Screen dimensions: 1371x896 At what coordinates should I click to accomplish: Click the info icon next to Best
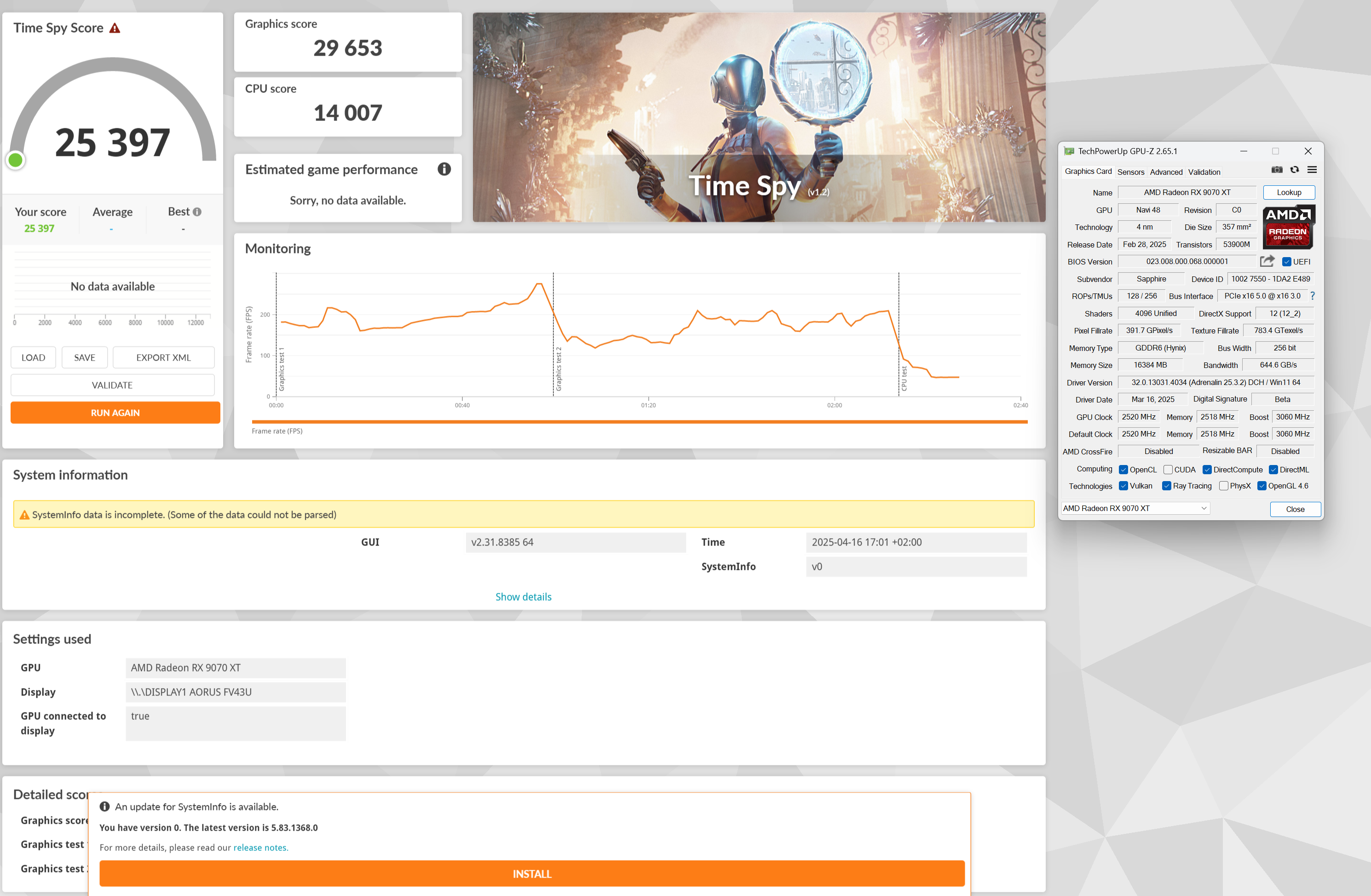click(197, 212)
